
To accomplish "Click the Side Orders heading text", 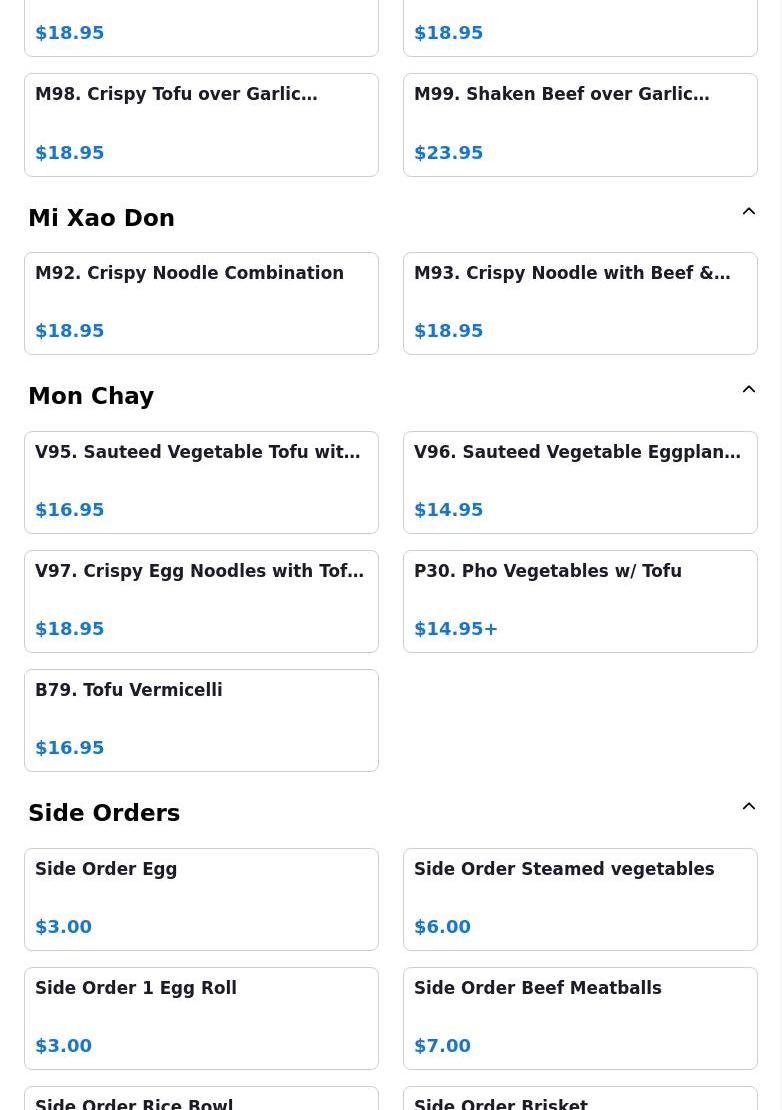I will (x=104, y=813).
